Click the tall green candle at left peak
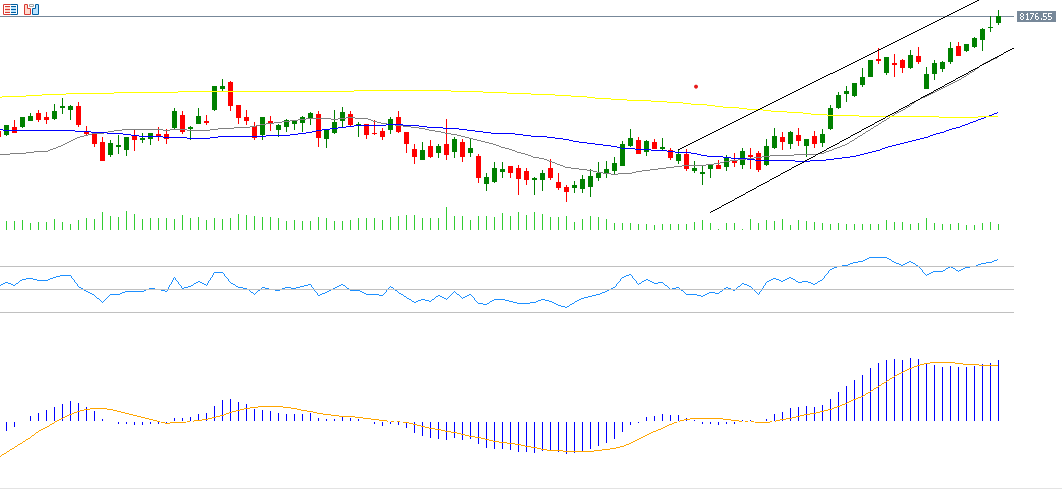The image size is (1062, 490). click(215, 98)
